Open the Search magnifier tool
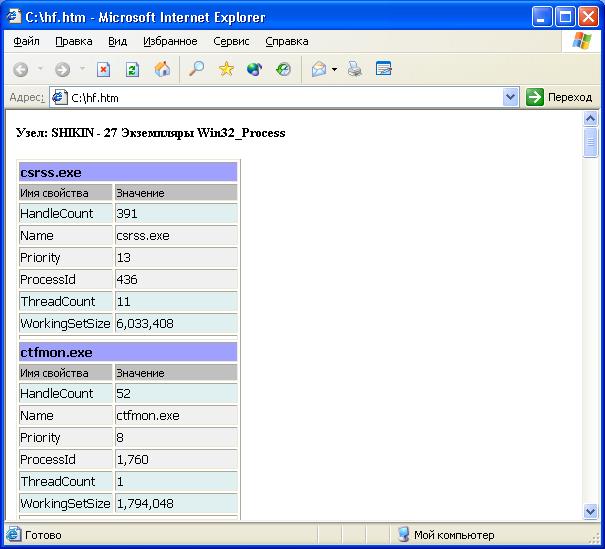Image resolution: width=605 pixels, height=549 pixels. (x=197, y=70)
